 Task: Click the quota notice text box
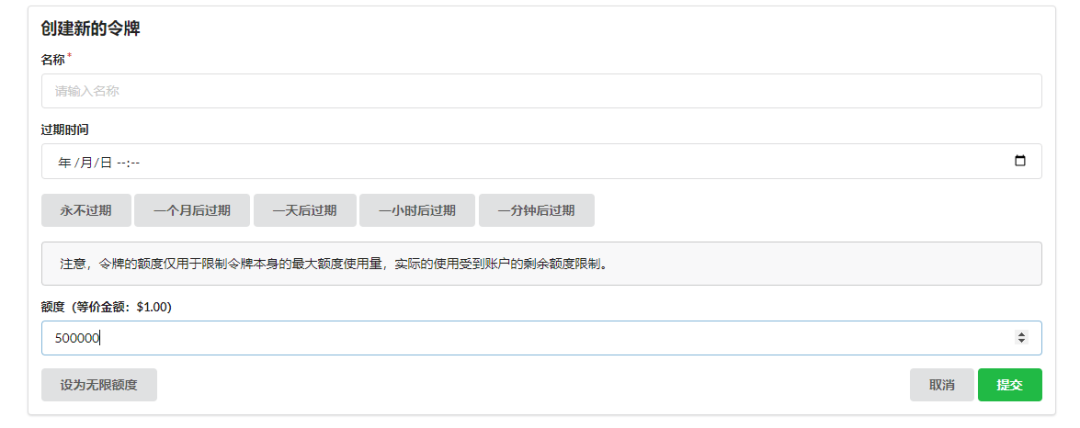(x=540, y=264)
